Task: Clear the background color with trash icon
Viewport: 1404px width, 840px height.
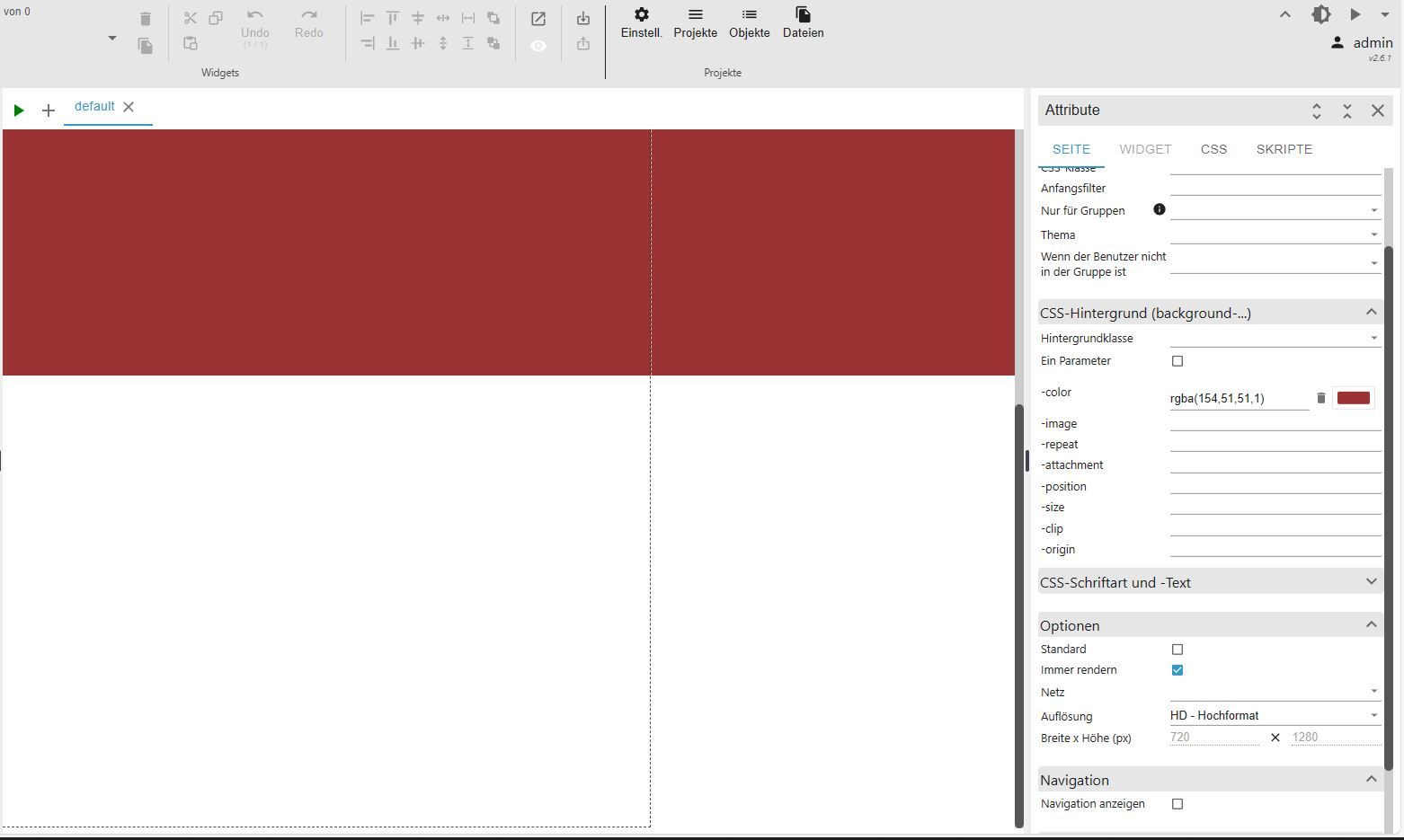Action: click(x=1320, y=398)
